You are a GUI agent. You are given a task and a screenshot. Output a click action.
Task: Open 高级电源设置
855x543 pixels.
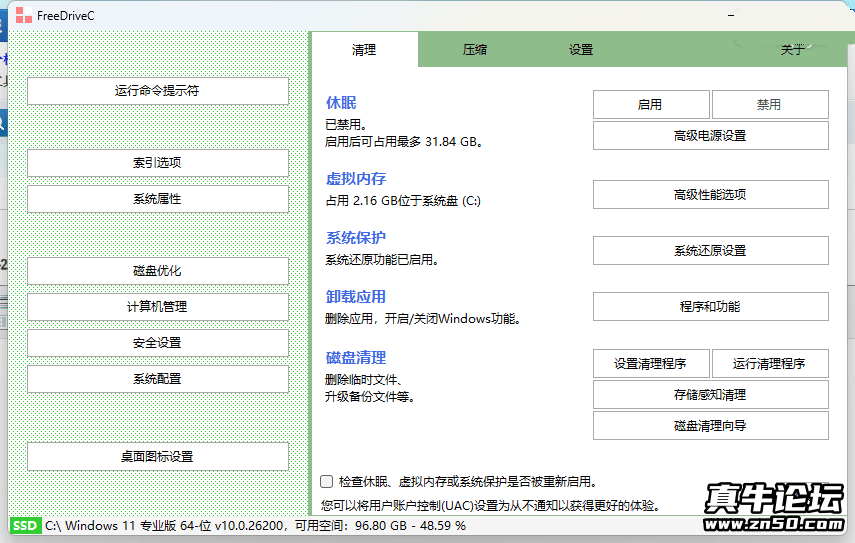(710, 136)
